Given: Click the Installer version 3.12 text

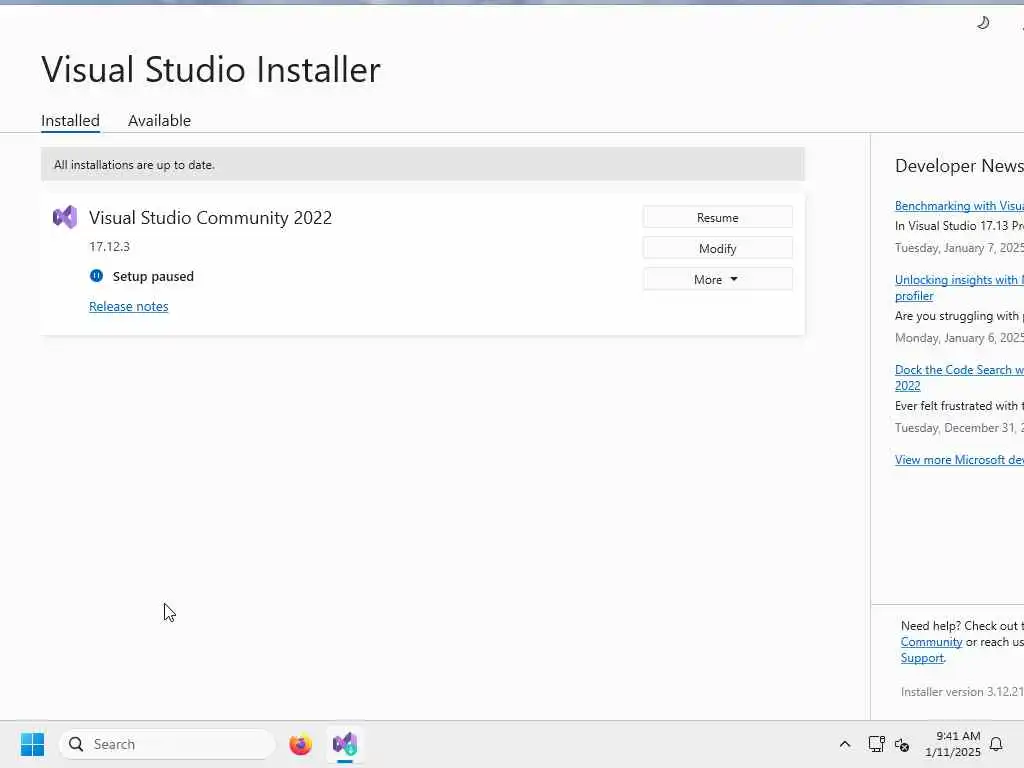Looking at the screenshot, I should point(962,692).
